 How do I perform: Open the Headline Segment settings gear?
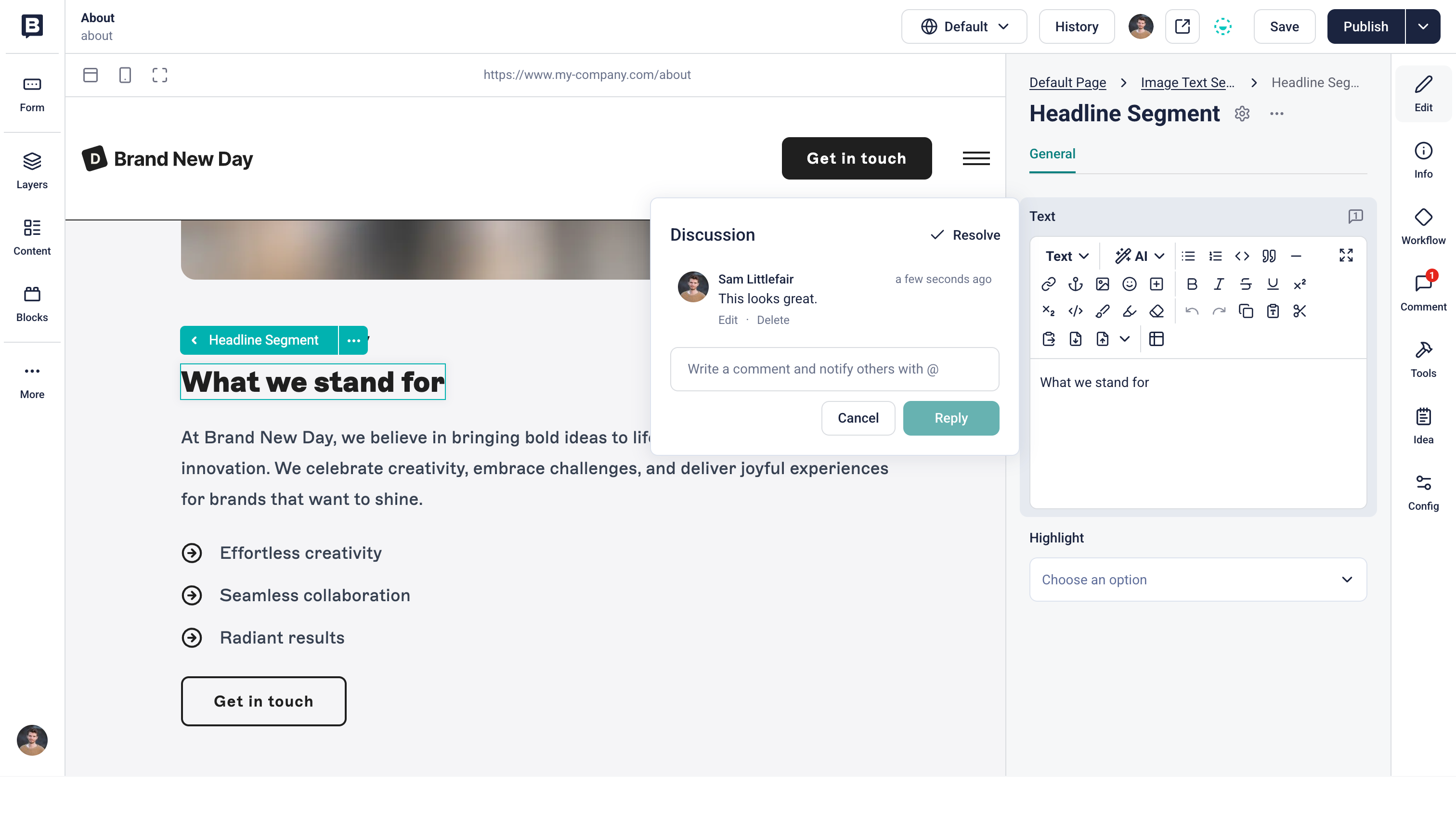pyautogui.click(x=1242, y=114)
